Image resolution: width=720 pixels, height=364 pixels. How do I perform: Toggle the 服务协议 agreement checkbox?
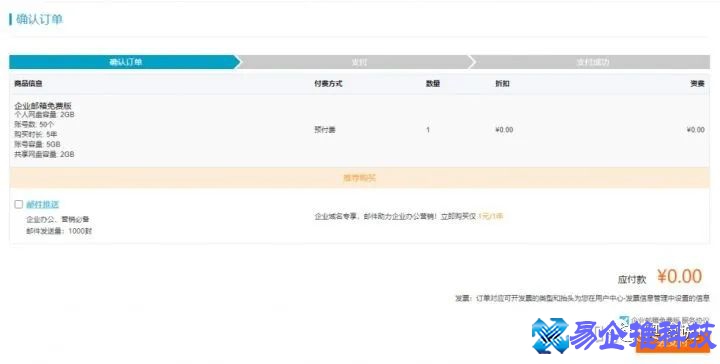(624, 320)
